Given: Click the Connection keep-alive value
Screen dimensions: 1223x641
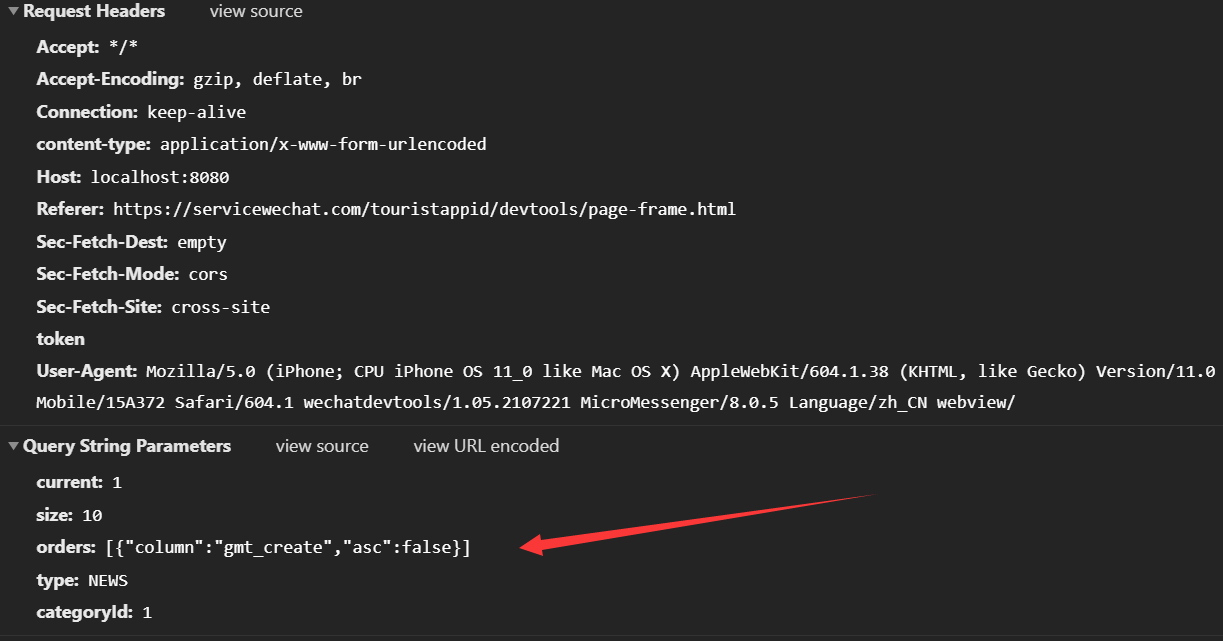Looking at the screenshot, I should click(196, 112).
